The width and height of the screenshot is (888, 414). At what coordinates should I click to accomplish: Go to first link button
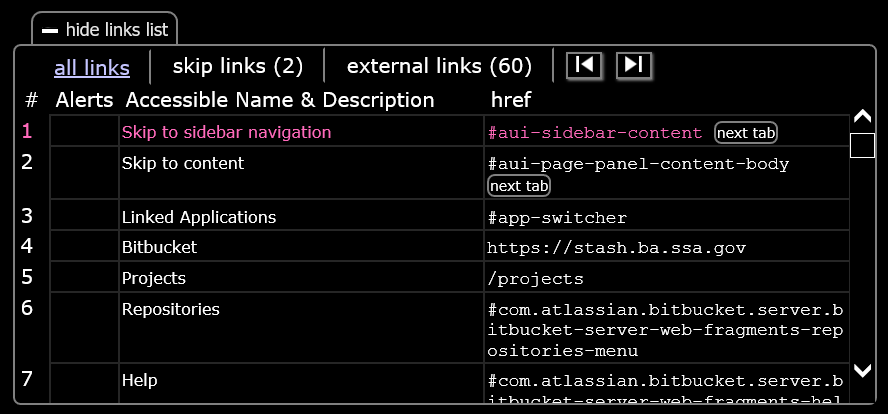[584, 65]
